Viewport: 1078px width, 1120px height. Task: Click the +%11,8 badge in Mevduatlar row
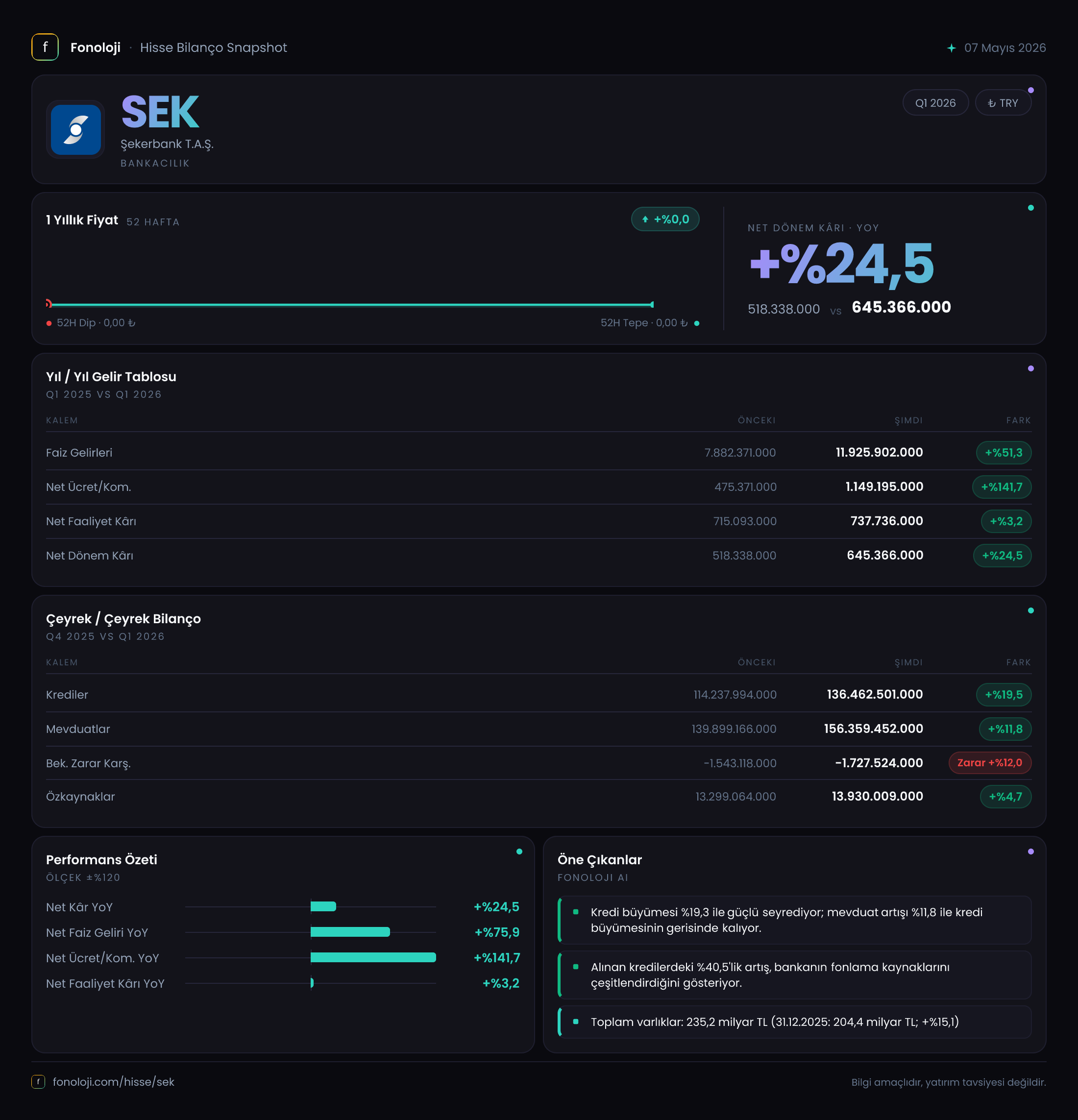(1005, 729)
